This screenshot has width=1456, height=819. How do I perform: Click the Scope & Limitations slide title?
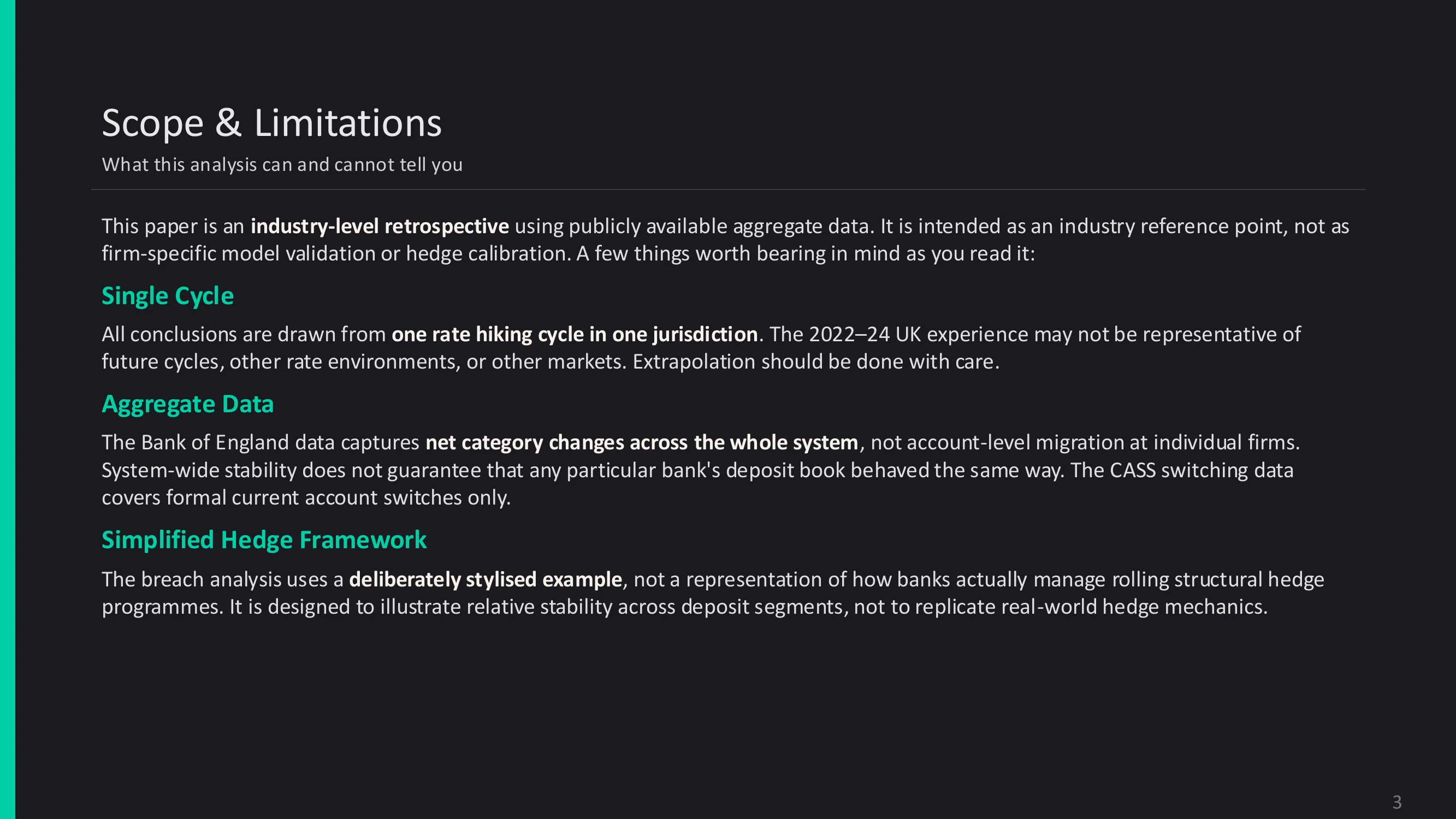click(271, 123)
